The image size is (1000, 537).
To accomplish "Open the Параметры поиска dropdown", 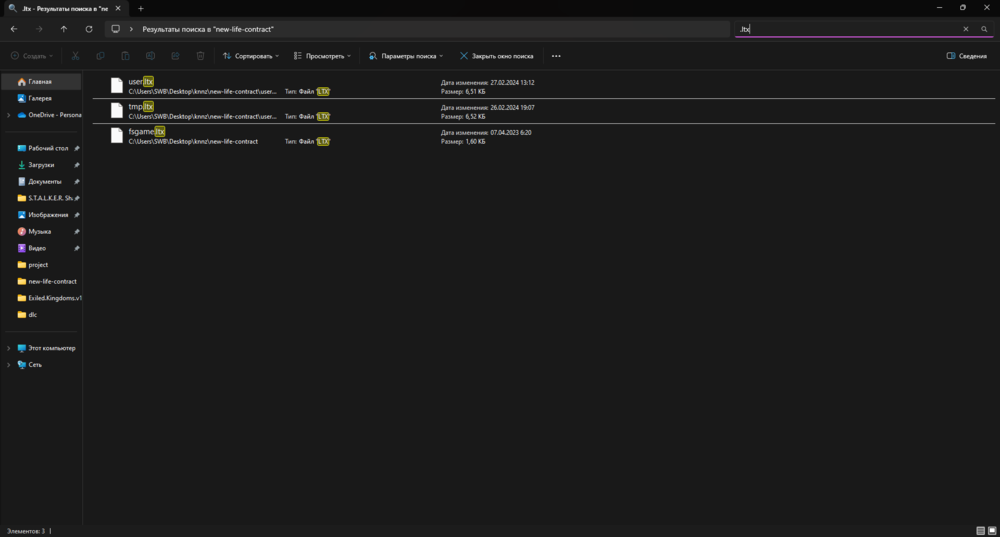I will tap(408, 56).
